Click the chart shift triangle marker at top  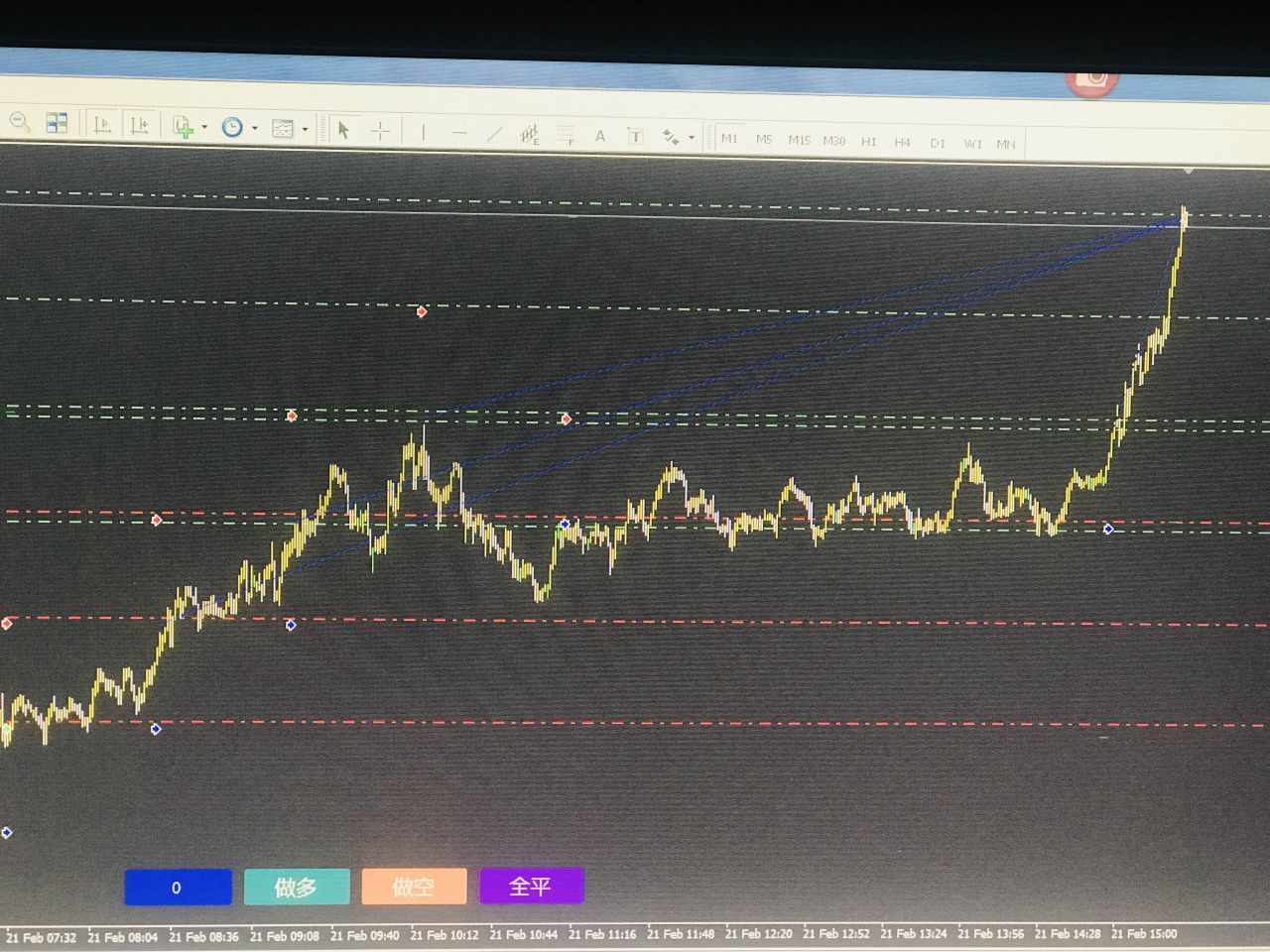click(x=1189, y=172)
